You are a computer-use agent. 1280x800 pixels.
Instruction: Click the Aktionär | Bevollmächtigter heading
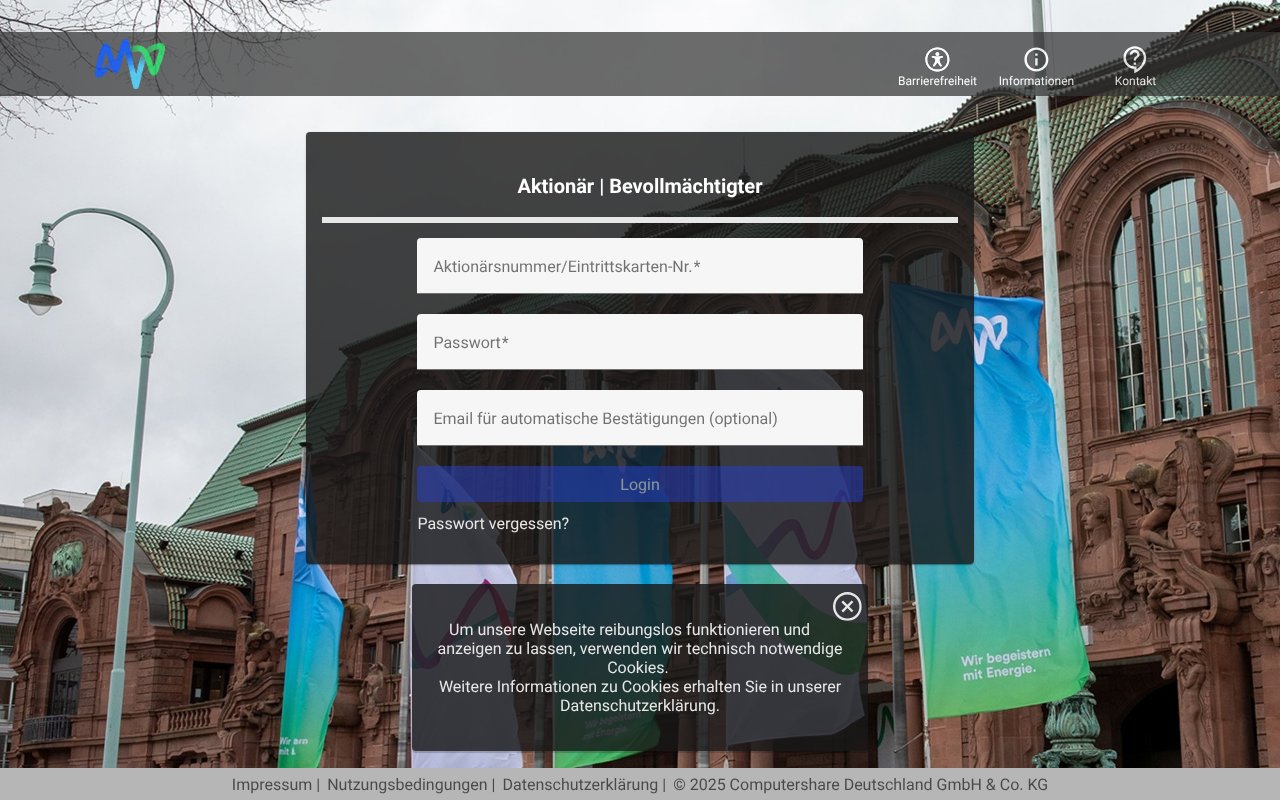click(640, 186)
